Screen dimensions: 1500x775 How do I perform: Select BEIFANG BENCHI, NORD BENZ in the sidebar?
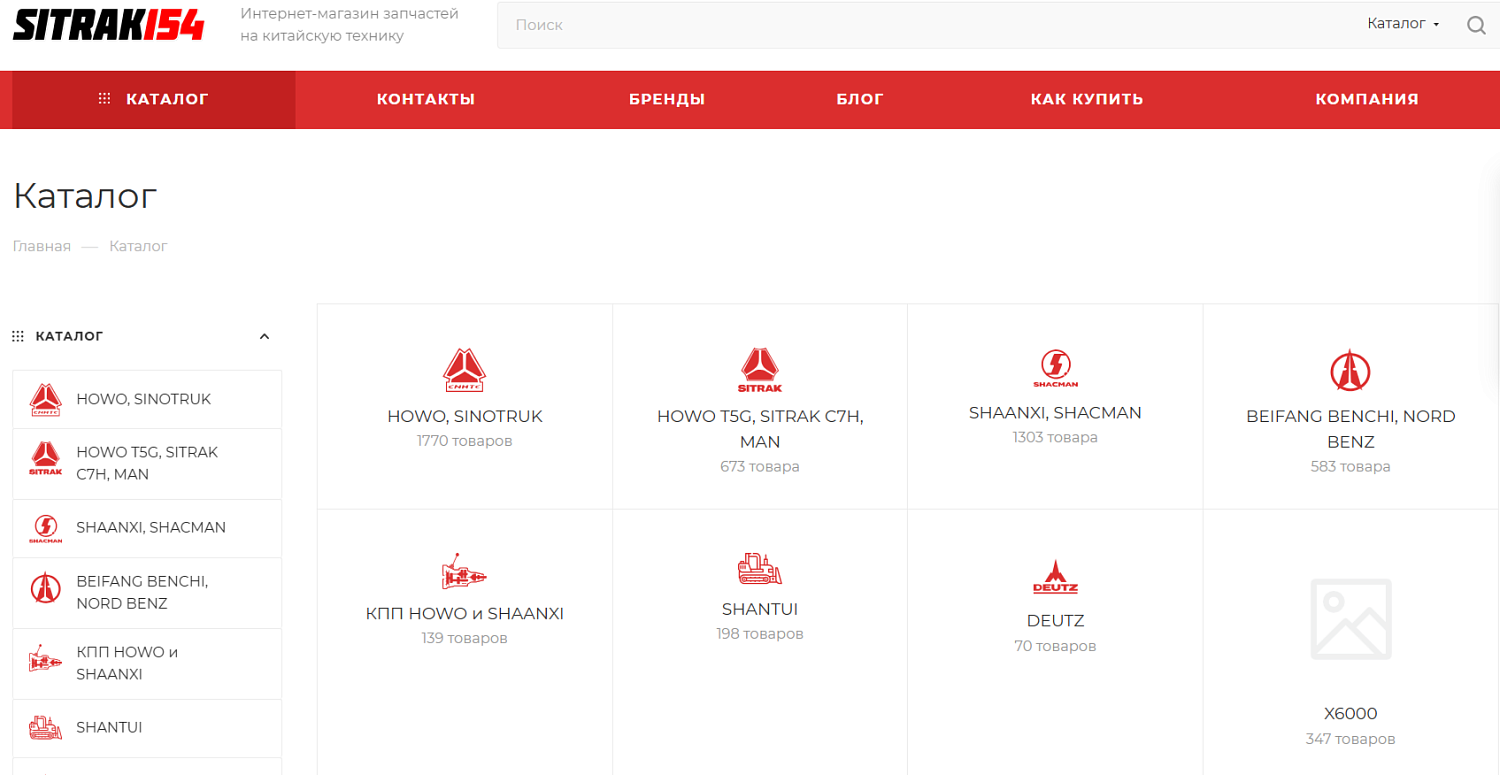coord(142,592)
